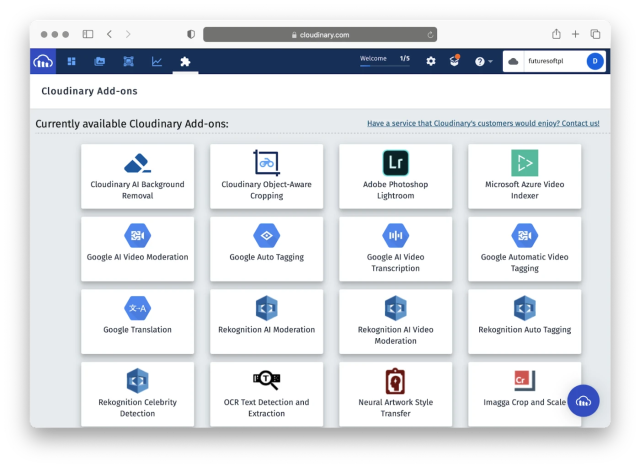
Task: Open the floating Cloudinary chat button
Action: [583, 401]
